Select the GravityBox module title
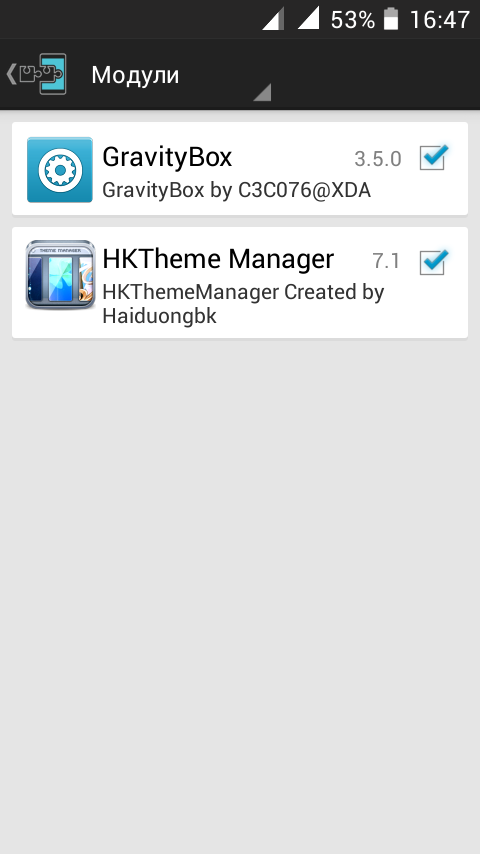This screenshot has height=854, width=480. [167, 157]
